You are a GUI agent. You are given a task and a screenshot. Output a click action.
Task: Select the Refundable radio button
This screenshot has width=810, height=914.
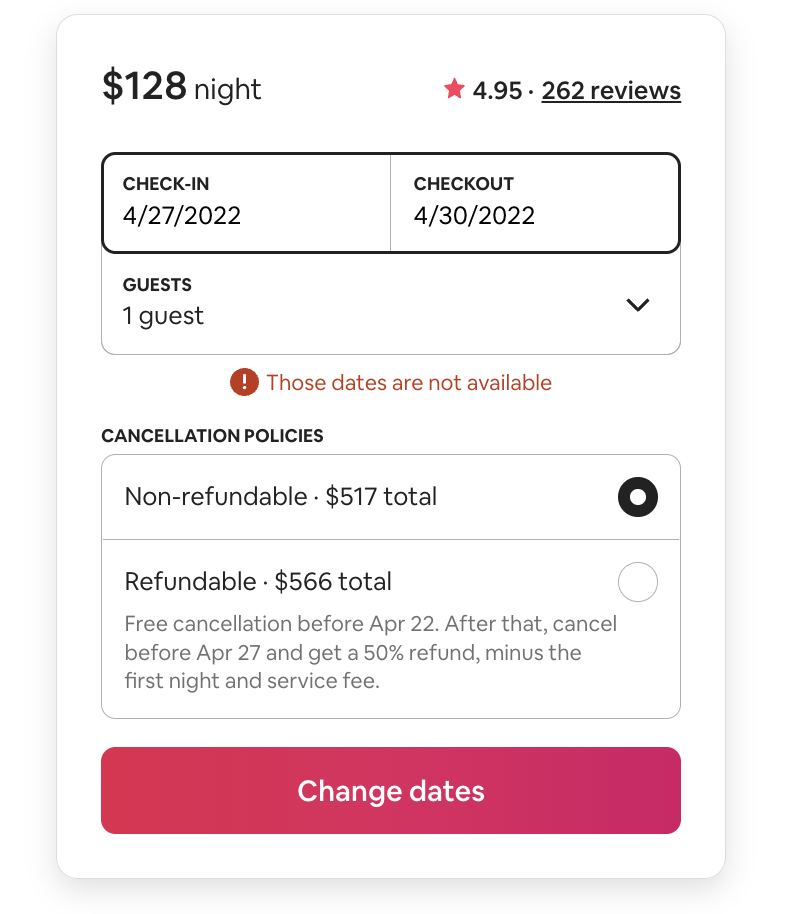point(638,582)
